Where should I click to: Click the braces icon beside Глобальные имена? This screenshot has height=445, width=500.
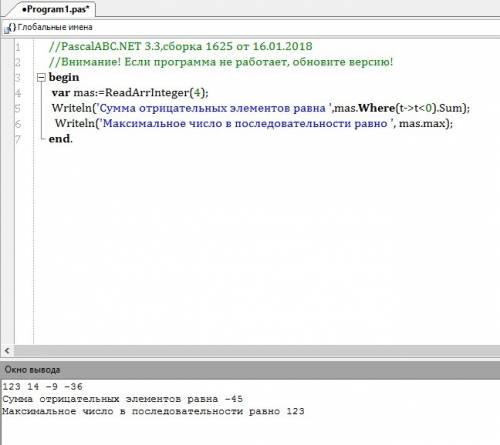11,28
